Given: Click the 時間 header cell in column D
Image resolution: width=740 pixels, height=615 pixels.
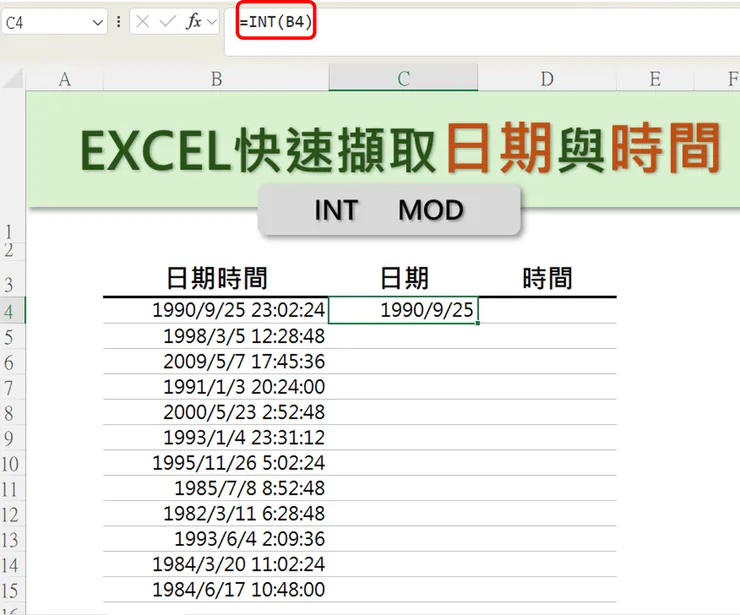Looking at the screenshot, I should point(547,278).
